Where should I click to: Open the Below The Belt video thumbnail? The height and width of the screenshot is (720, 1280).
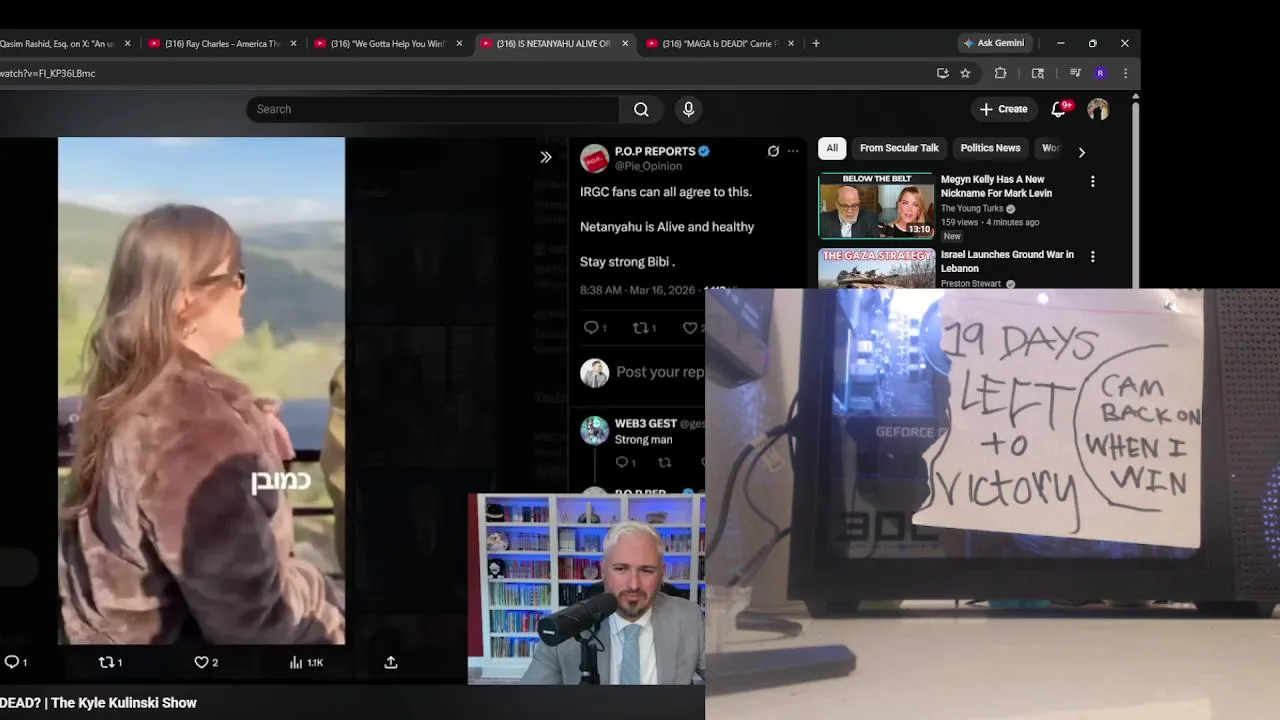point(876,206)
